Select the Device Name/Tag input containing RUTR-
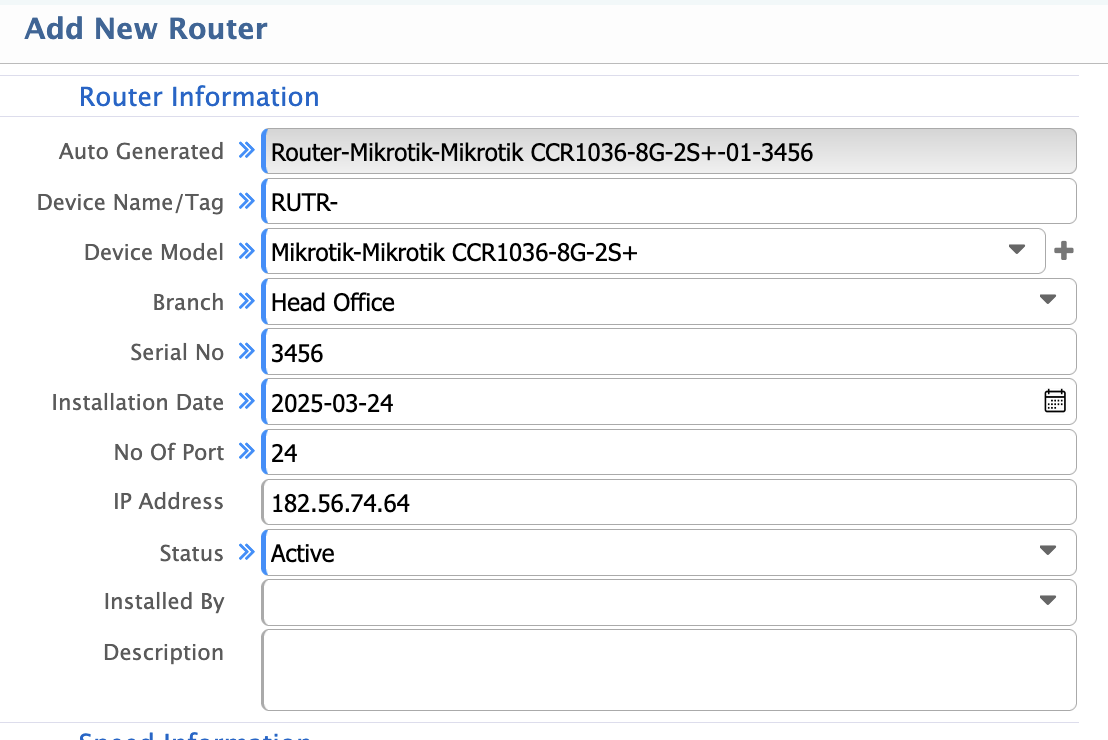The image size is (1108, 740). pos(600,201)
